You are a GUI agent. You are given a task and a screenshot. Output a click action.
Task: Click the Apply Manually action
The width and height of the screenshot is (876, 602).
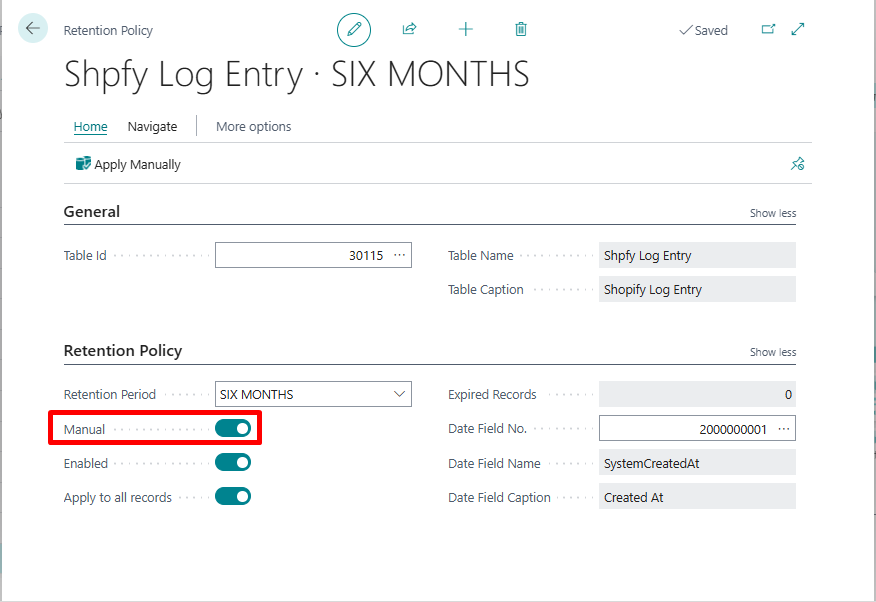pyautogui.click(x=128, y=164)
